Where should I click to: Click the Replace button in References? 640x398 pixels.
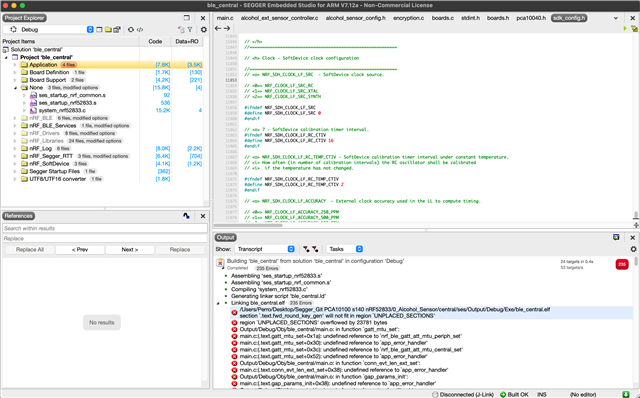(x=180, y=249)
